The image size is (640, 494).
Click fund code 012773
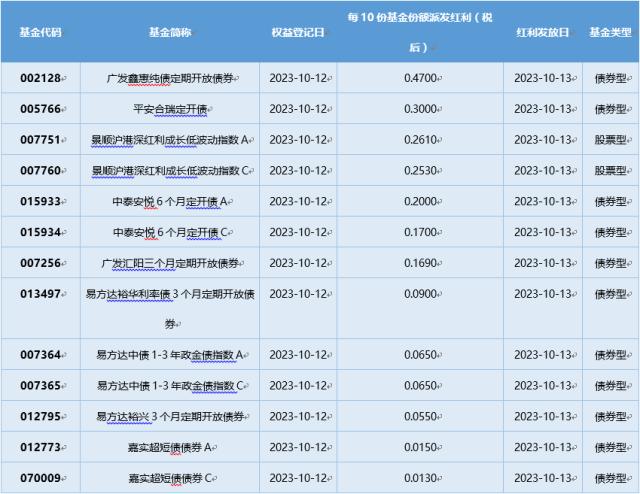40,447
